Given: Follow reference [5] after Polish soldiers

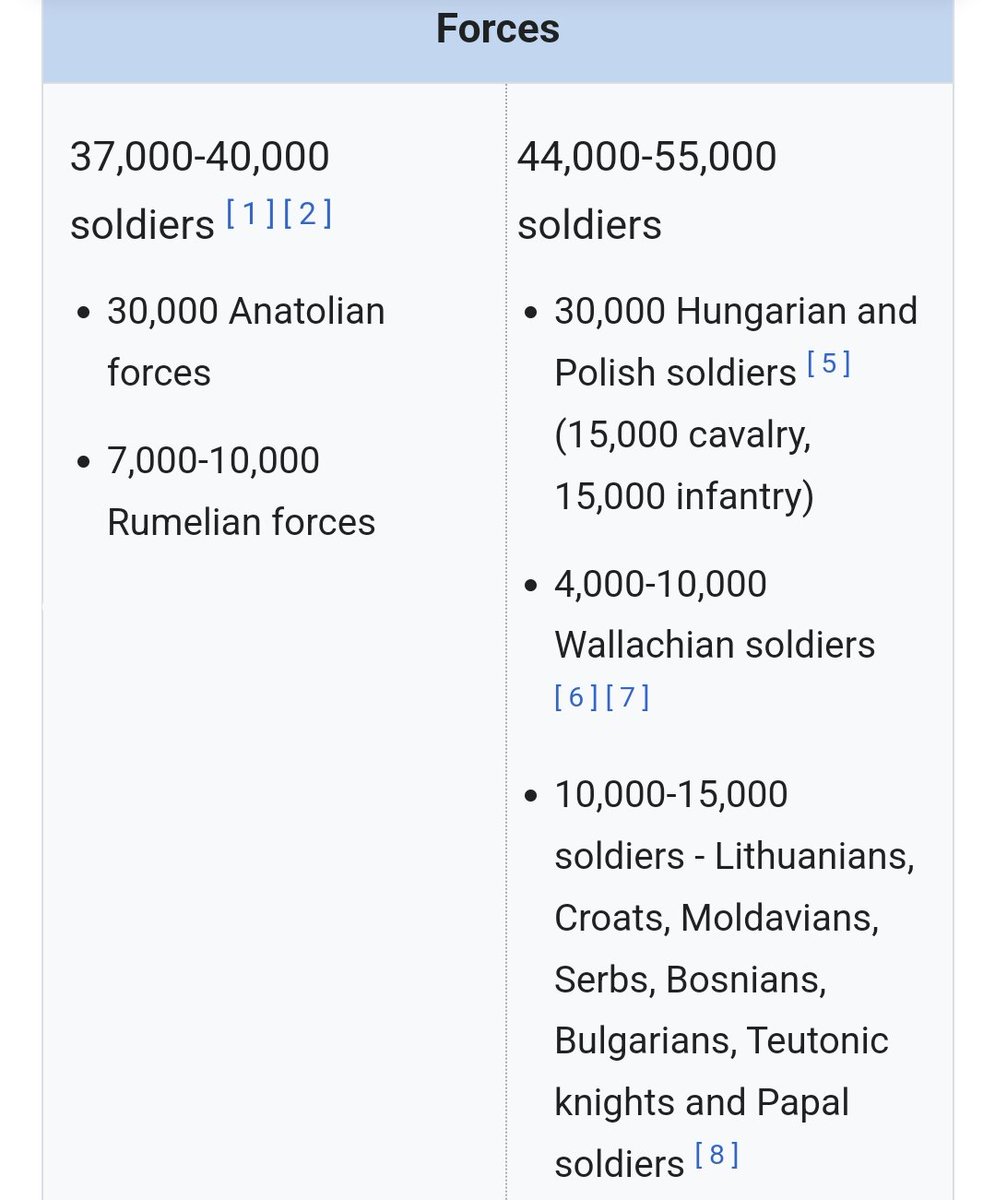Looking at the screenshot, I should point(828,364).
